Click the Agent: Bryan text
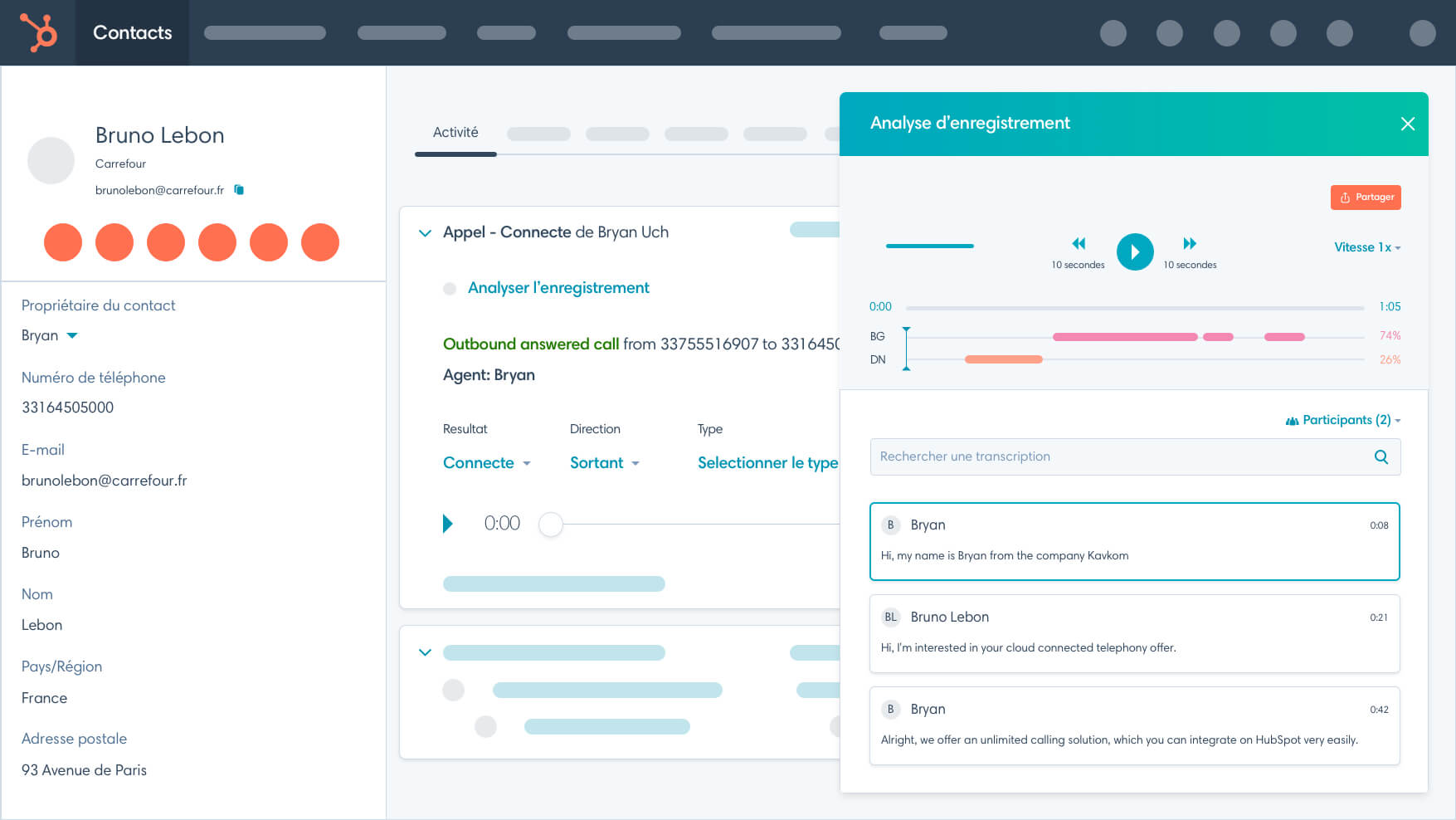The height and width of the screenshot is (820, 1456). click(x=489, y=375)
